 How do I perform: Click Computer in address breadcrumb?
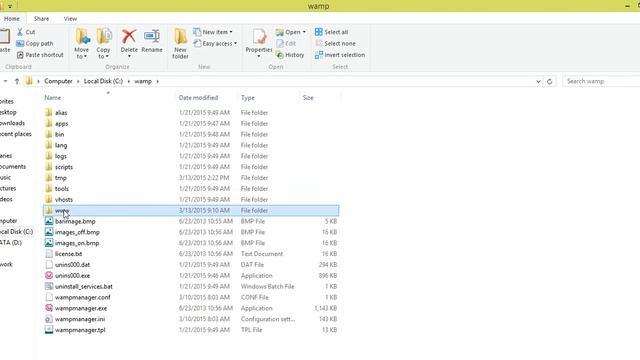tap(58, 81)
